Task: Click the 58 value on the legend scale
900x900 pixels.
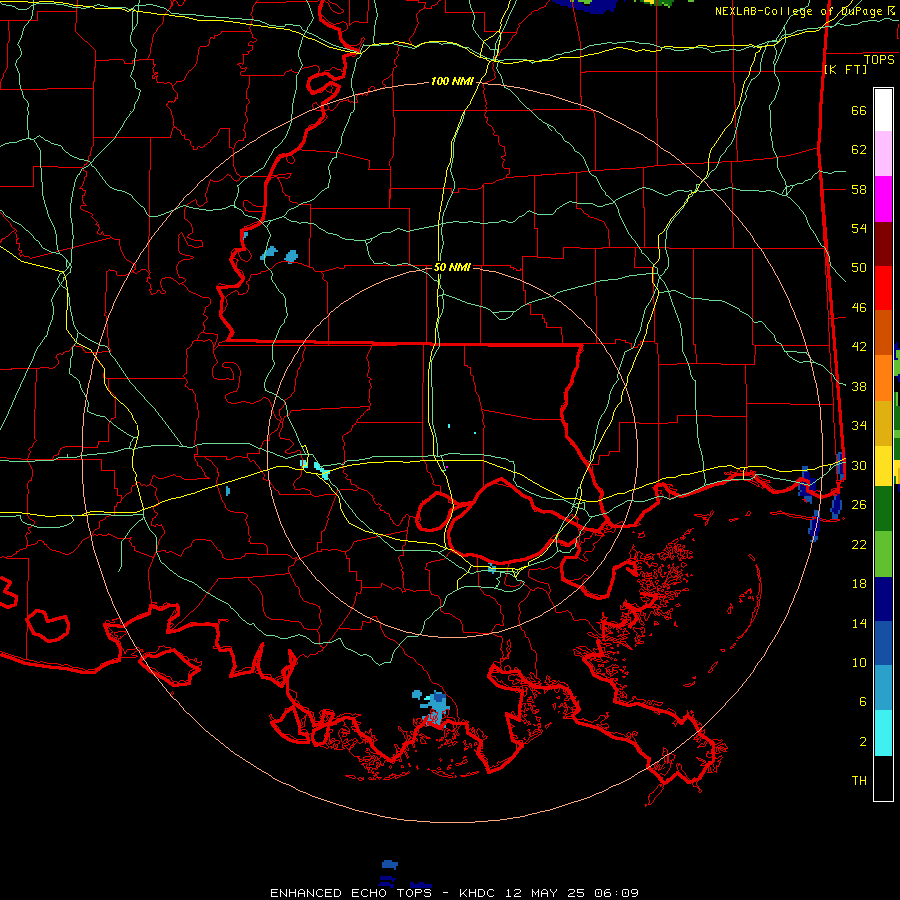Action: click(x=859, y=189)
